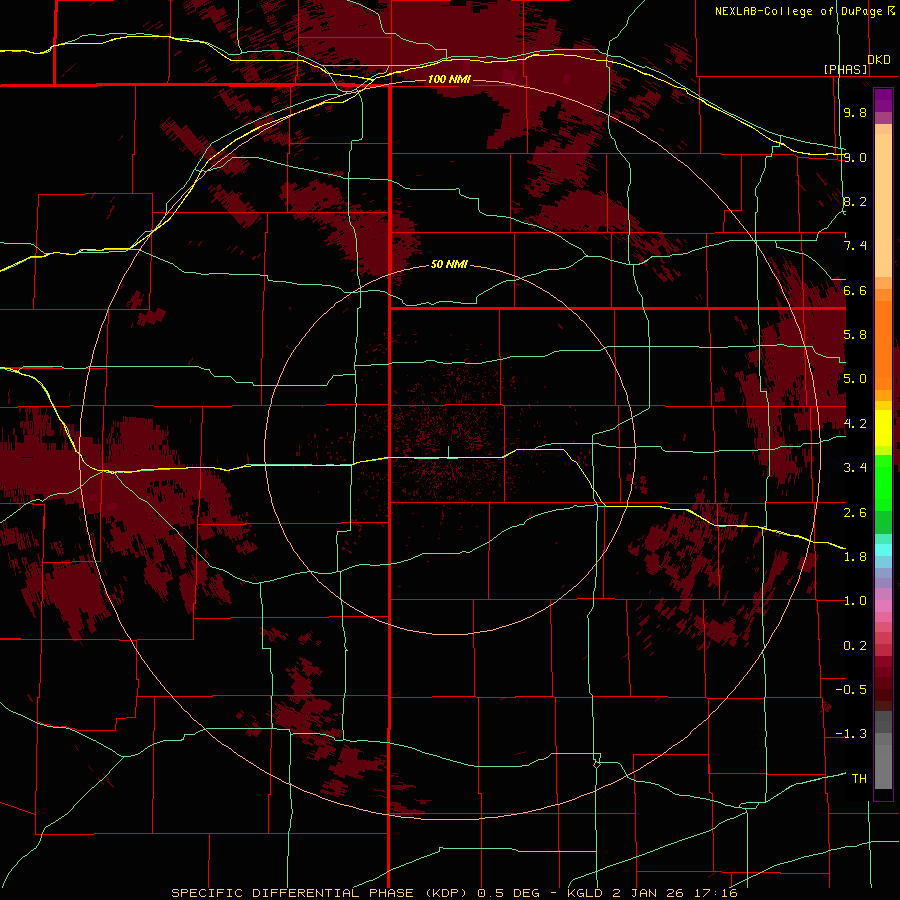Click the 8.2 legend value
900x900 pixels.
click(855, 201)
